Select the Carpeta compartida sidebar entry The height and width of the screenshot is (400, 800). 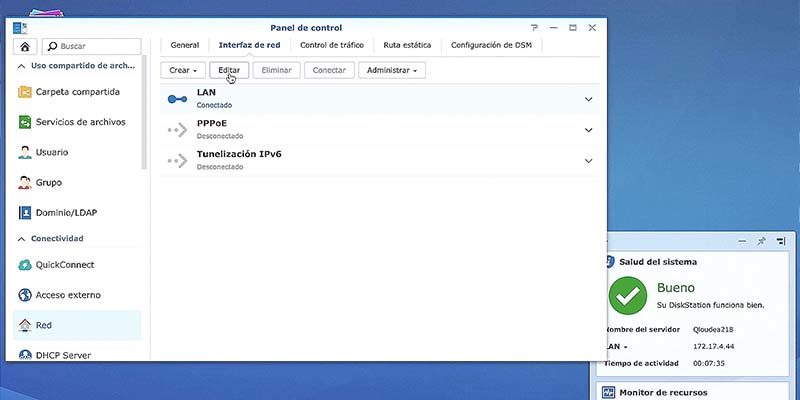pos(77,92)
